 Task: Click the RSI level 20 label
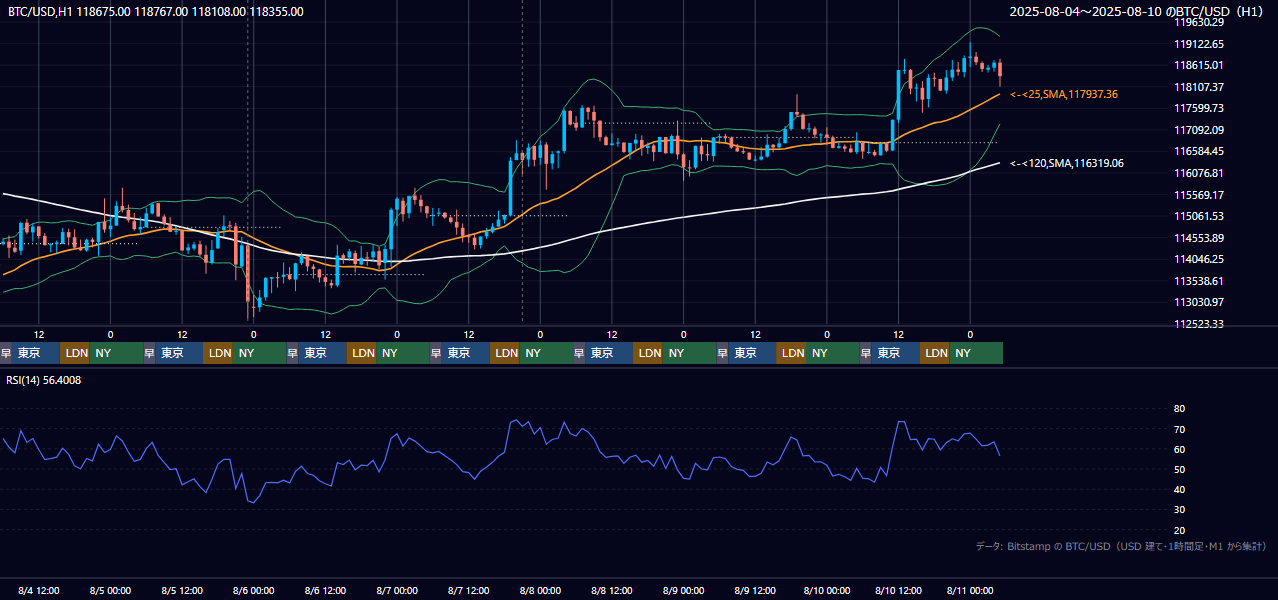click(x=1179, y=530)
